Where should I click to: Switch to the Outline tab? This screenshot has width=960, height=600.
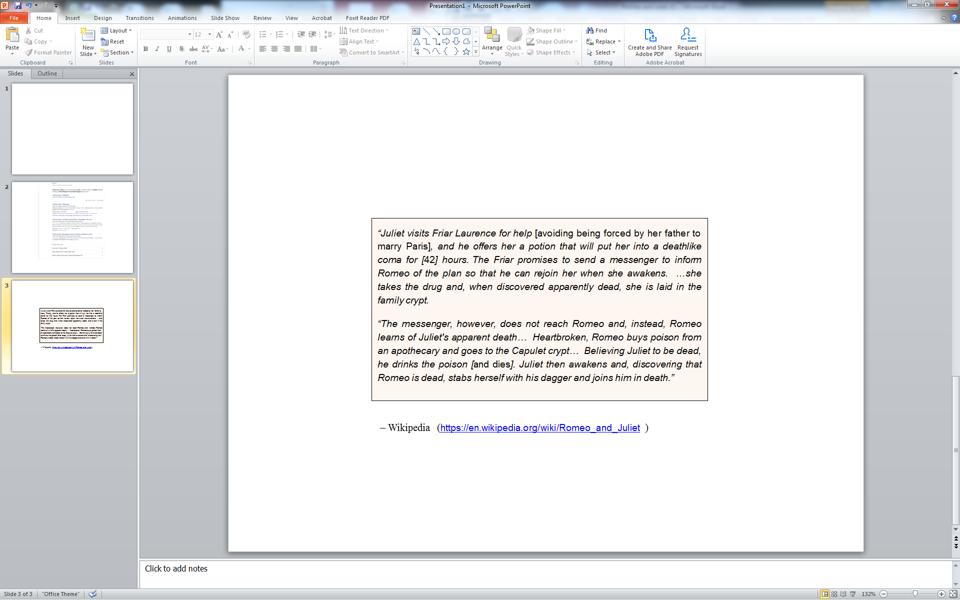(x=47, y=73)
